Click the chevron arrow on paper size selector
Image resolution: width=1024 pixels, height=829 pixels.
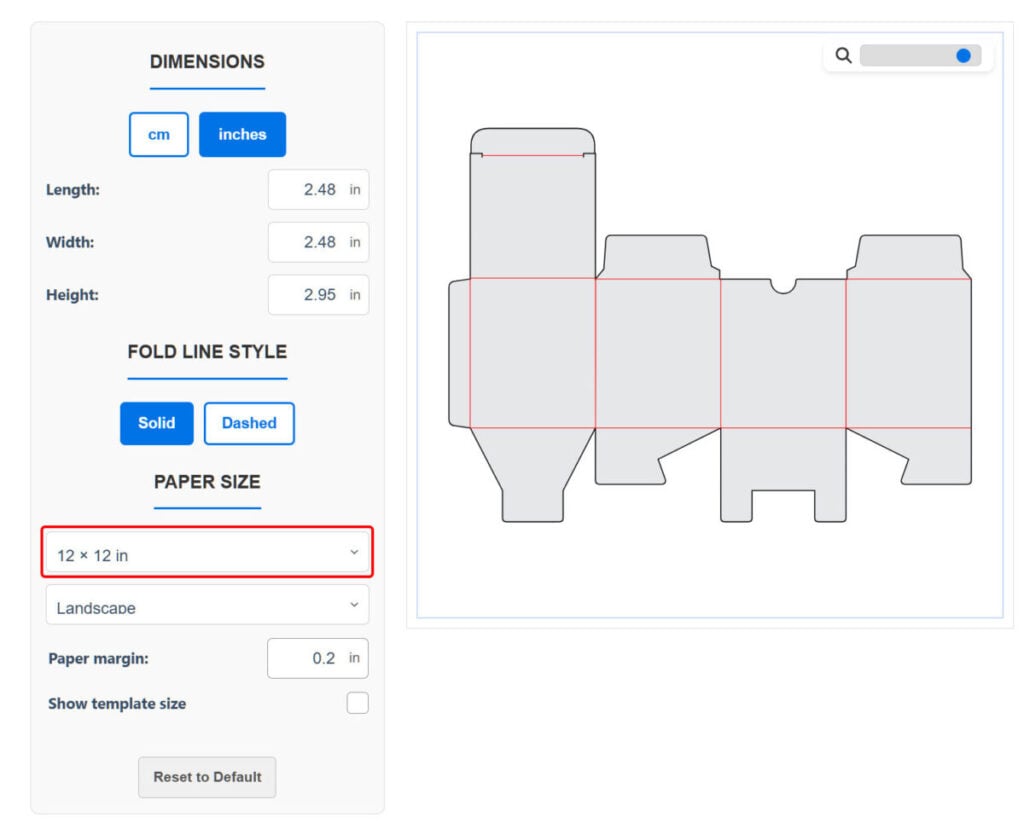point(354,553)
